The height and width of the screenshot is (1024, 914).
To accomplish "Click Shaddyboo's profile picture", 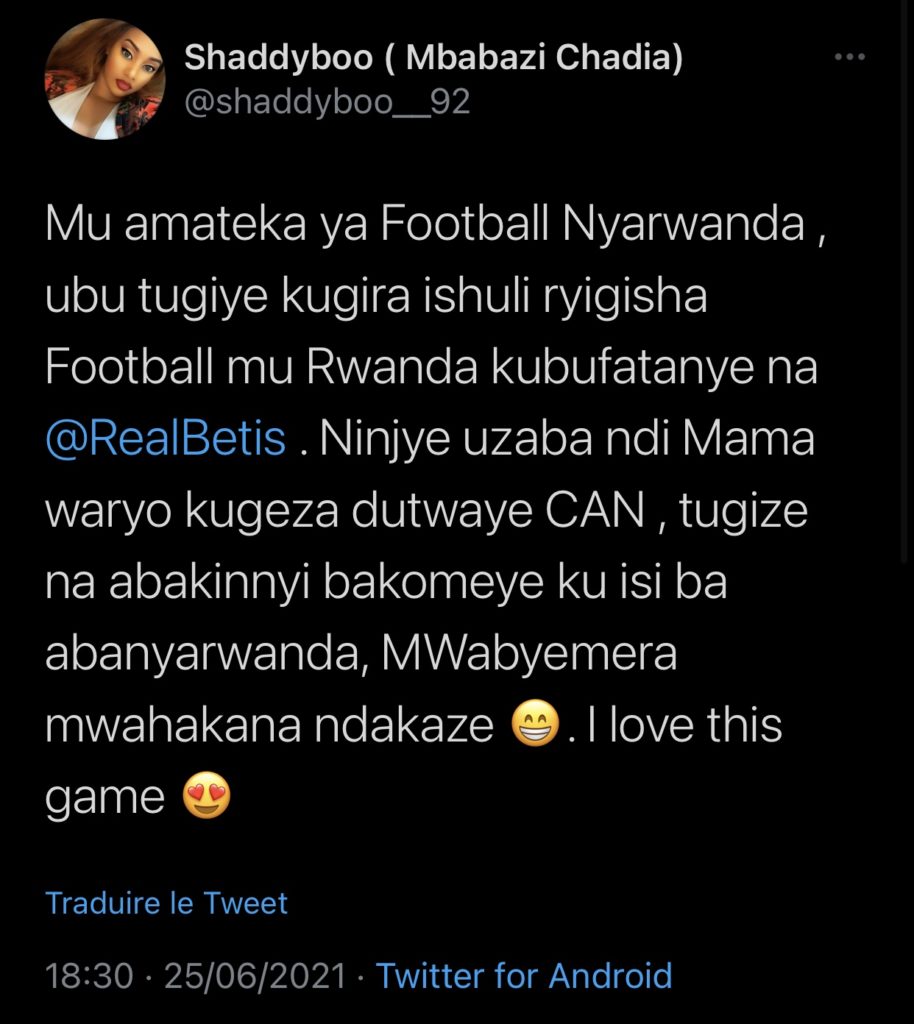I will click(x=105, y=79).
